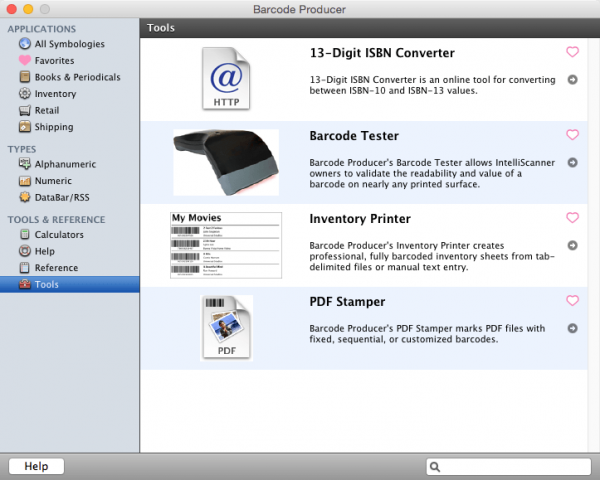
Task: Open 13-Digit ISBN Converter via arrow button
Action: coord(572,80)
